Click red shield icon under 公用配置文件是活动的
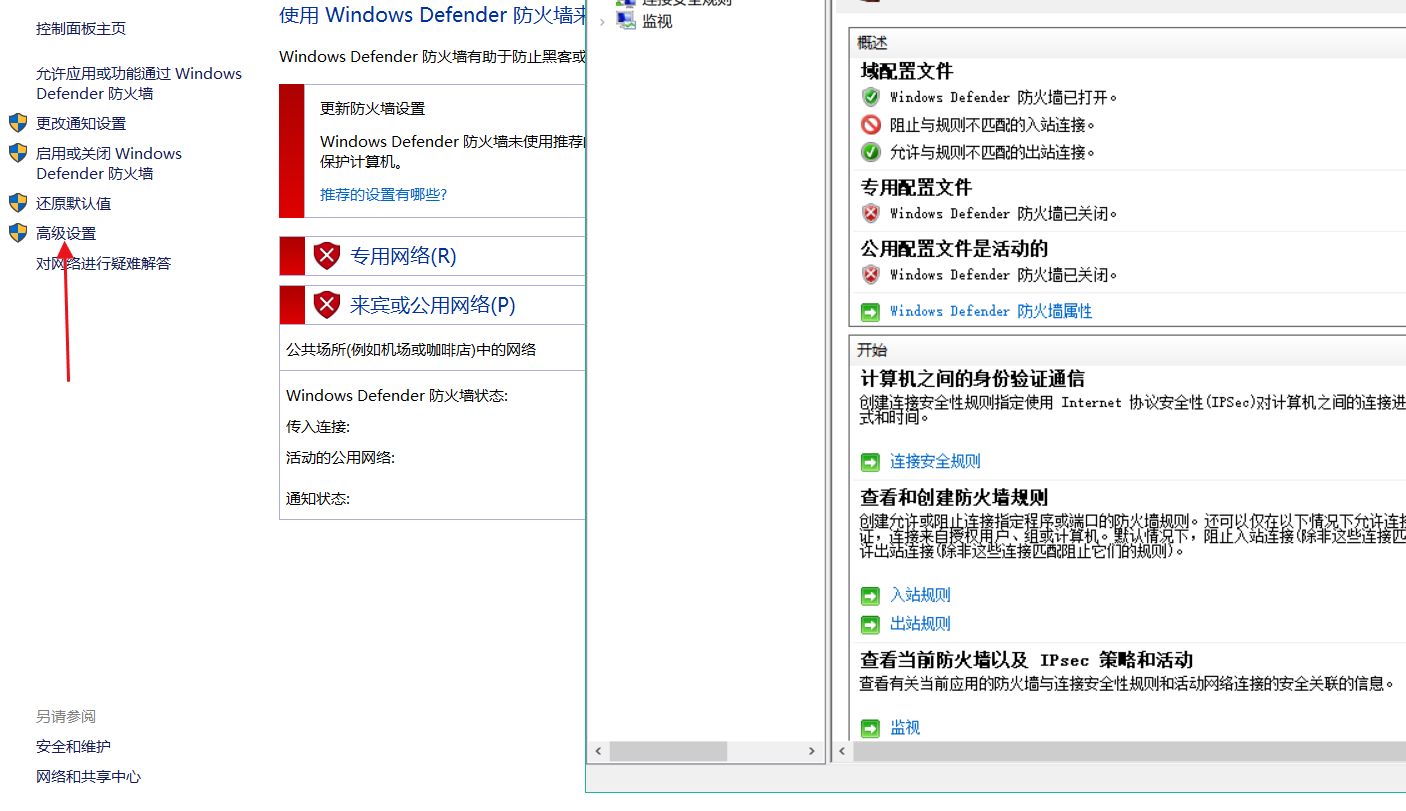1406x811 pixels. pos(871,274)
